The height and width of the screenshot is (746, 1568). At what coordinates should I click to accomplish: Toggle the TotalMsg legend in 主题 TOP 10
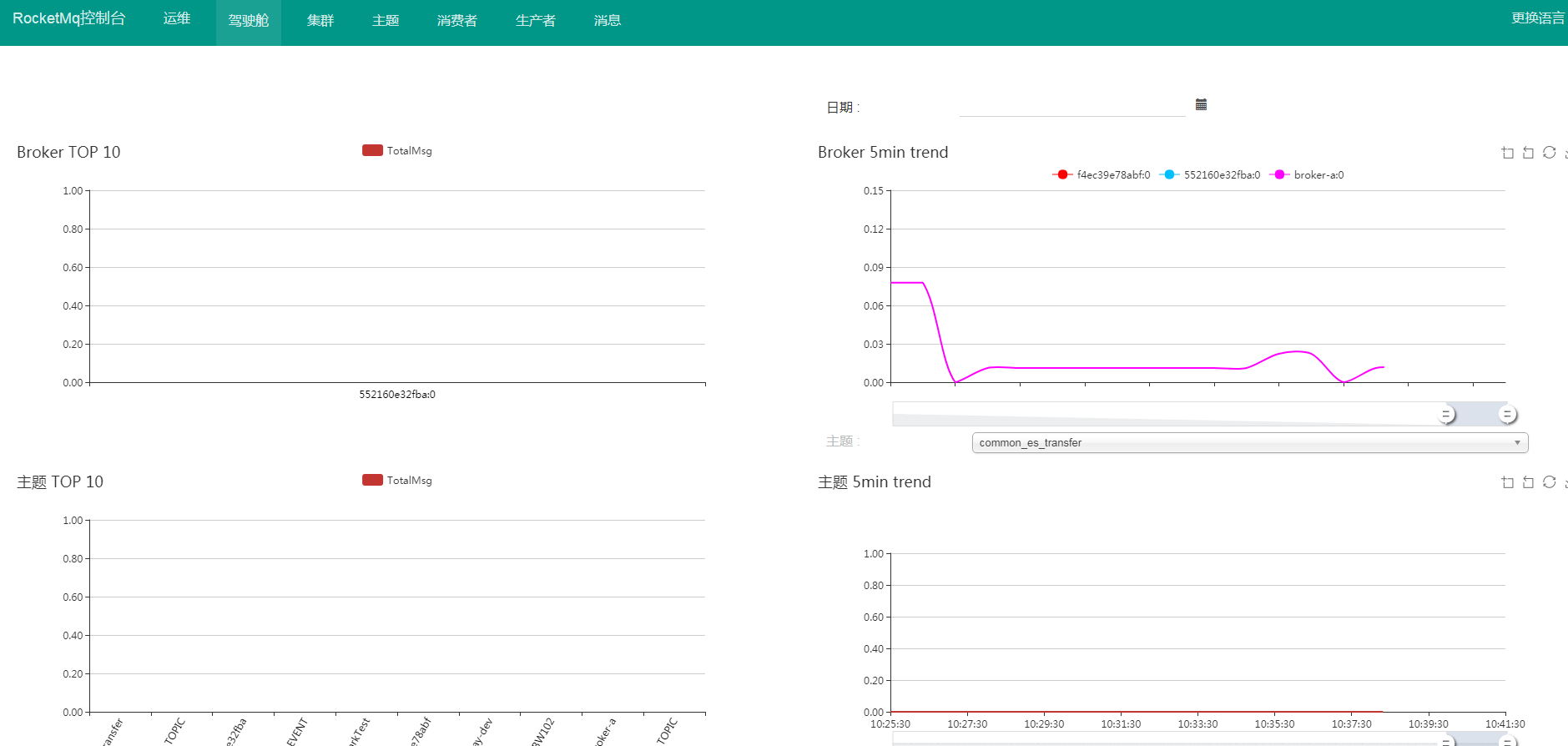[397, 481]
